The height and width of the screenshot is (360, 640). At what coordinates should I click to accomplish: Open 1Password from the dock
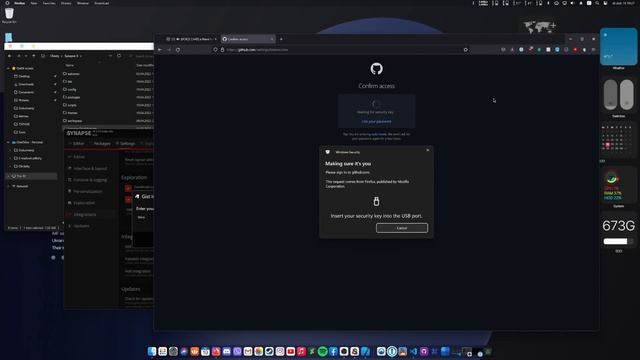392,351
